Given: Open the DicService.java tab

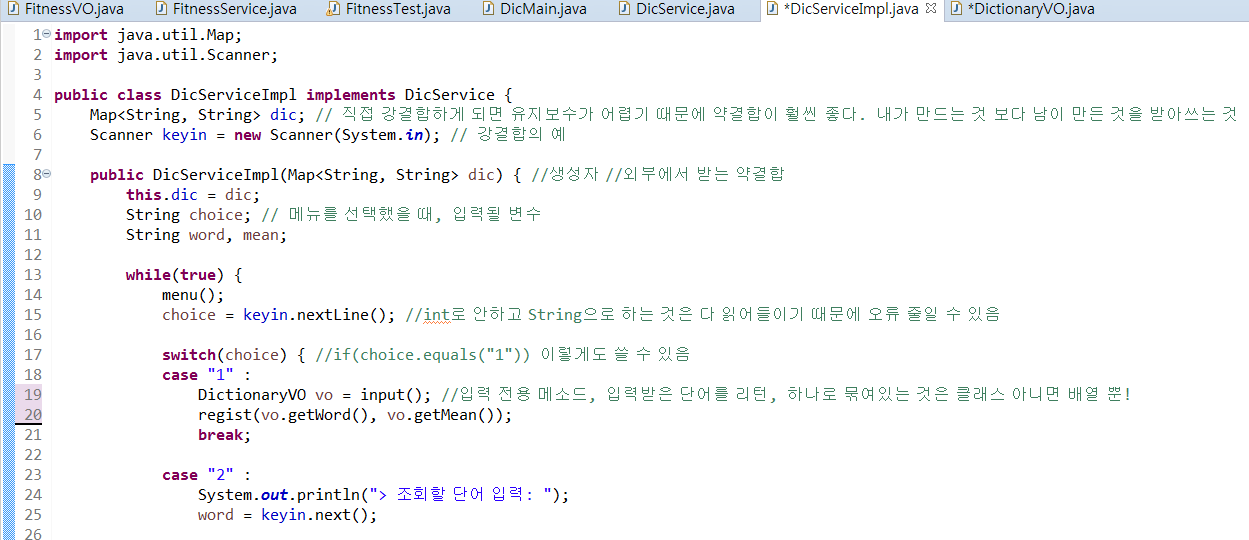Looking at the screenshot, I should point(675,9).
